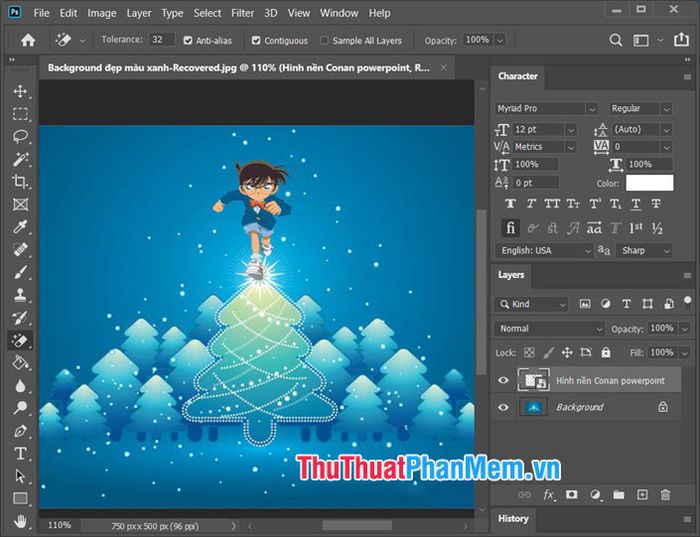The image size is (700, 537).
Task: Click the zoom level 110% field
Action: (x=59, y=525)
